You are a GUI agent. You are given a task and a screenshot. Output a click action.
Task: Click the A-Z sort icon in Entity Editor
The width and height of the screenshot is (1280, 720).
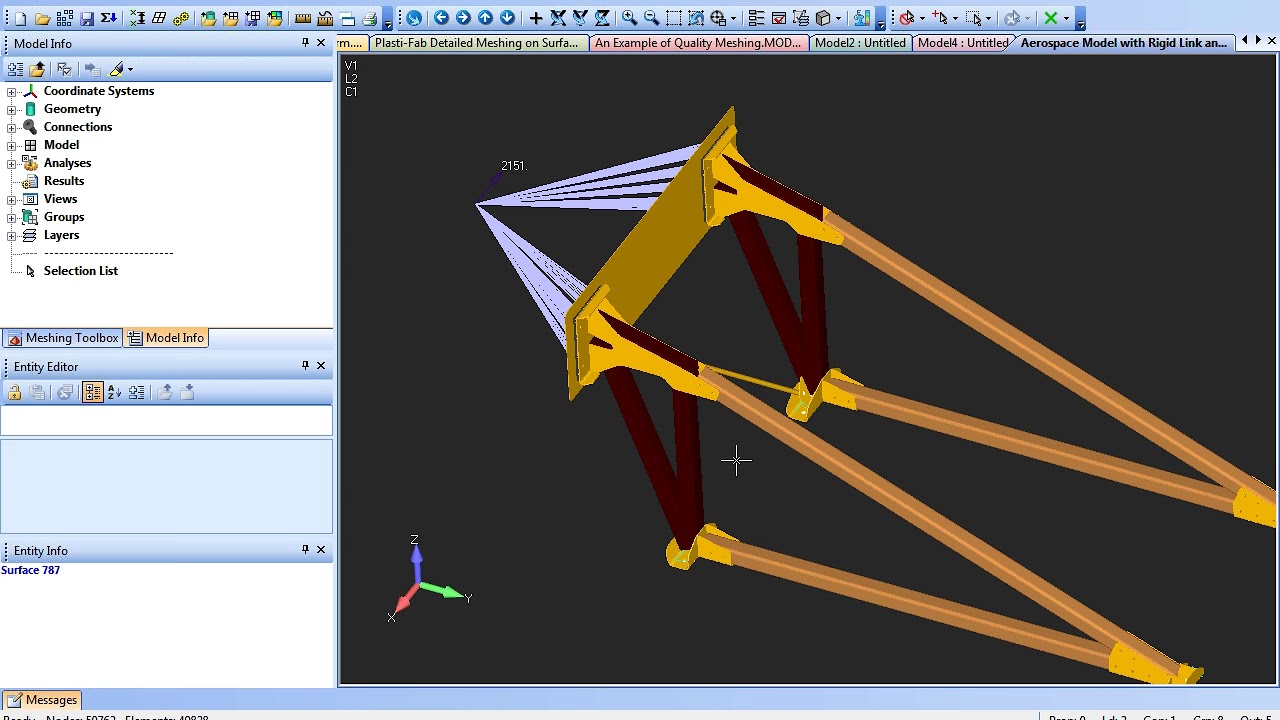pyautogui.click(x=114, y=393)
